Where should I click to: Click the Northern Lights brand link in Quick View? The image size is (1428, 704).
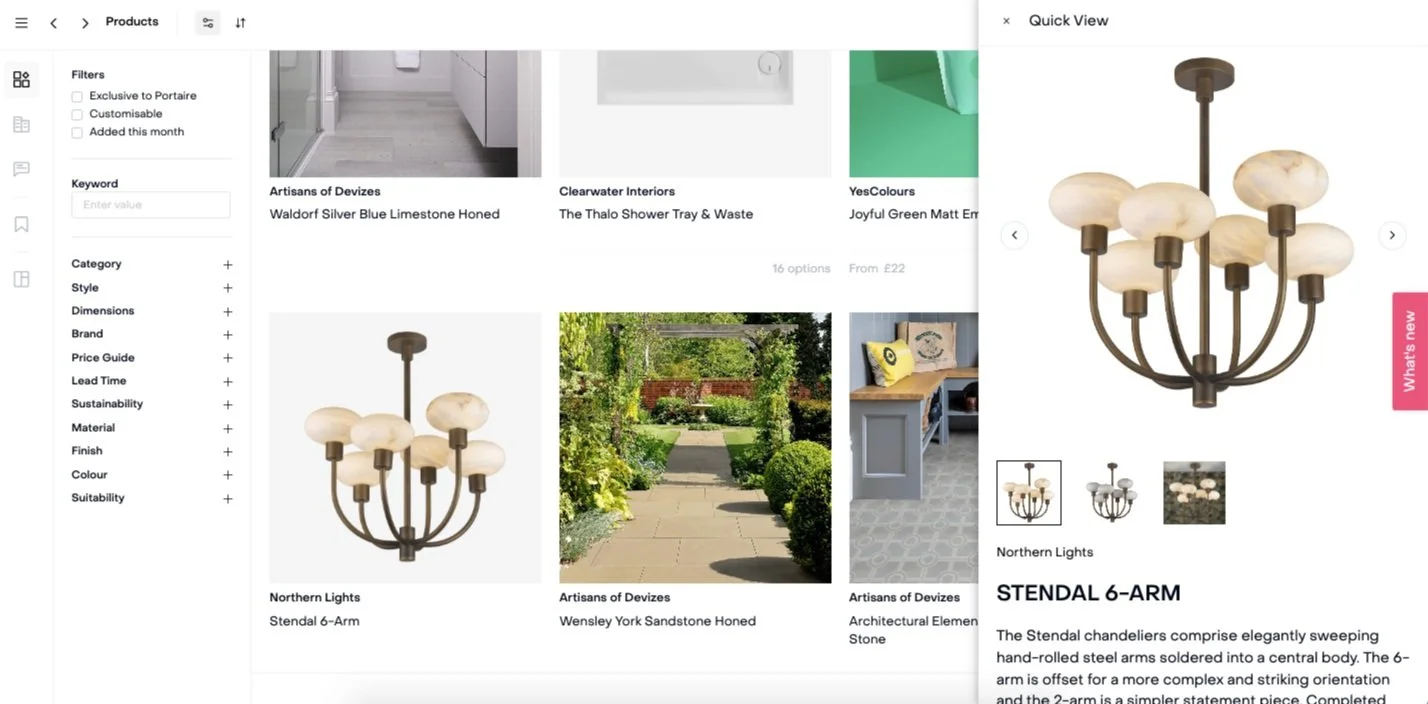tap(1044, 552)
